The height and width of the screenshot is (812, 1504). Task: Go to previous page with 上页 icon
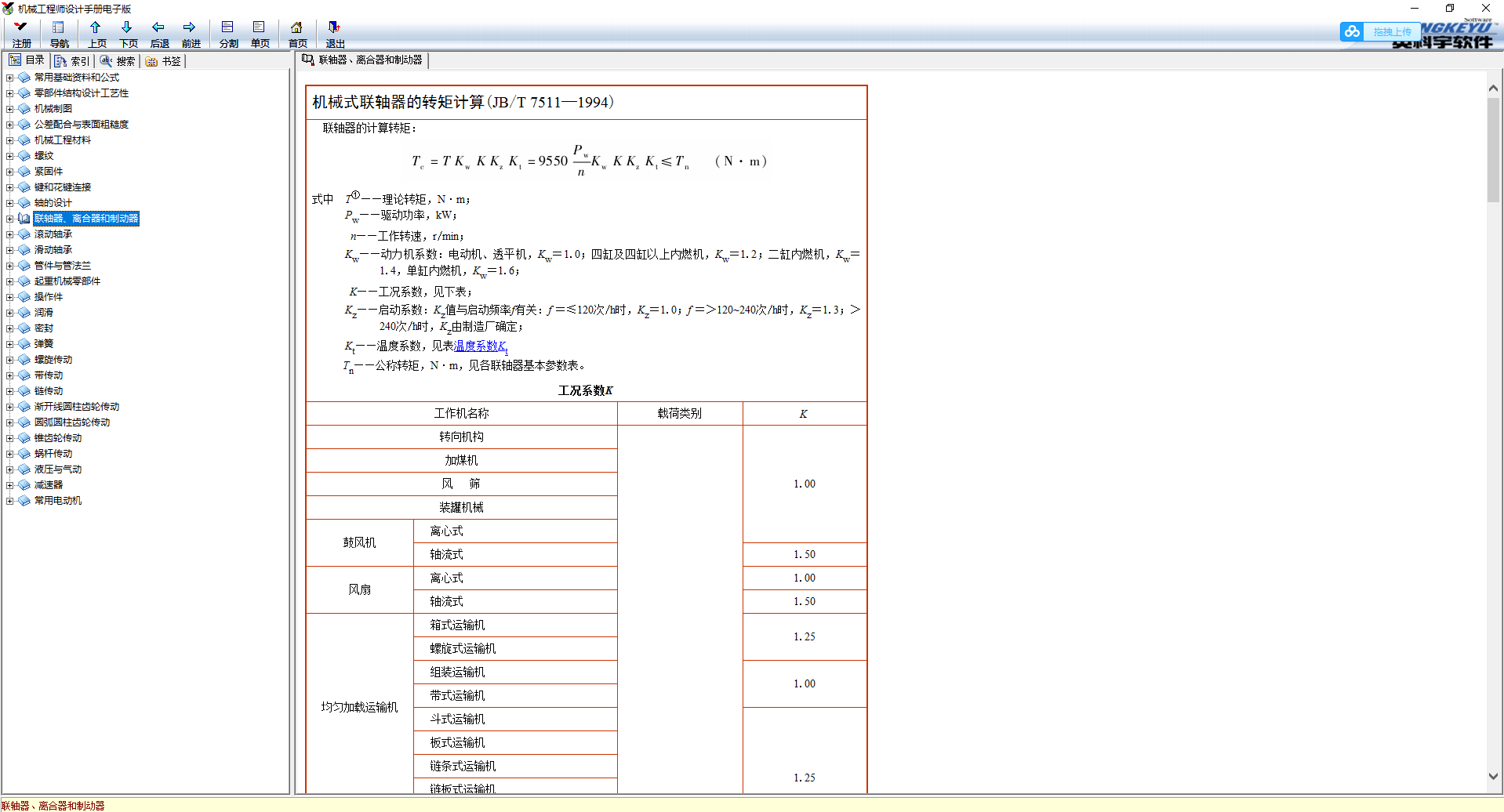point(96,34)
